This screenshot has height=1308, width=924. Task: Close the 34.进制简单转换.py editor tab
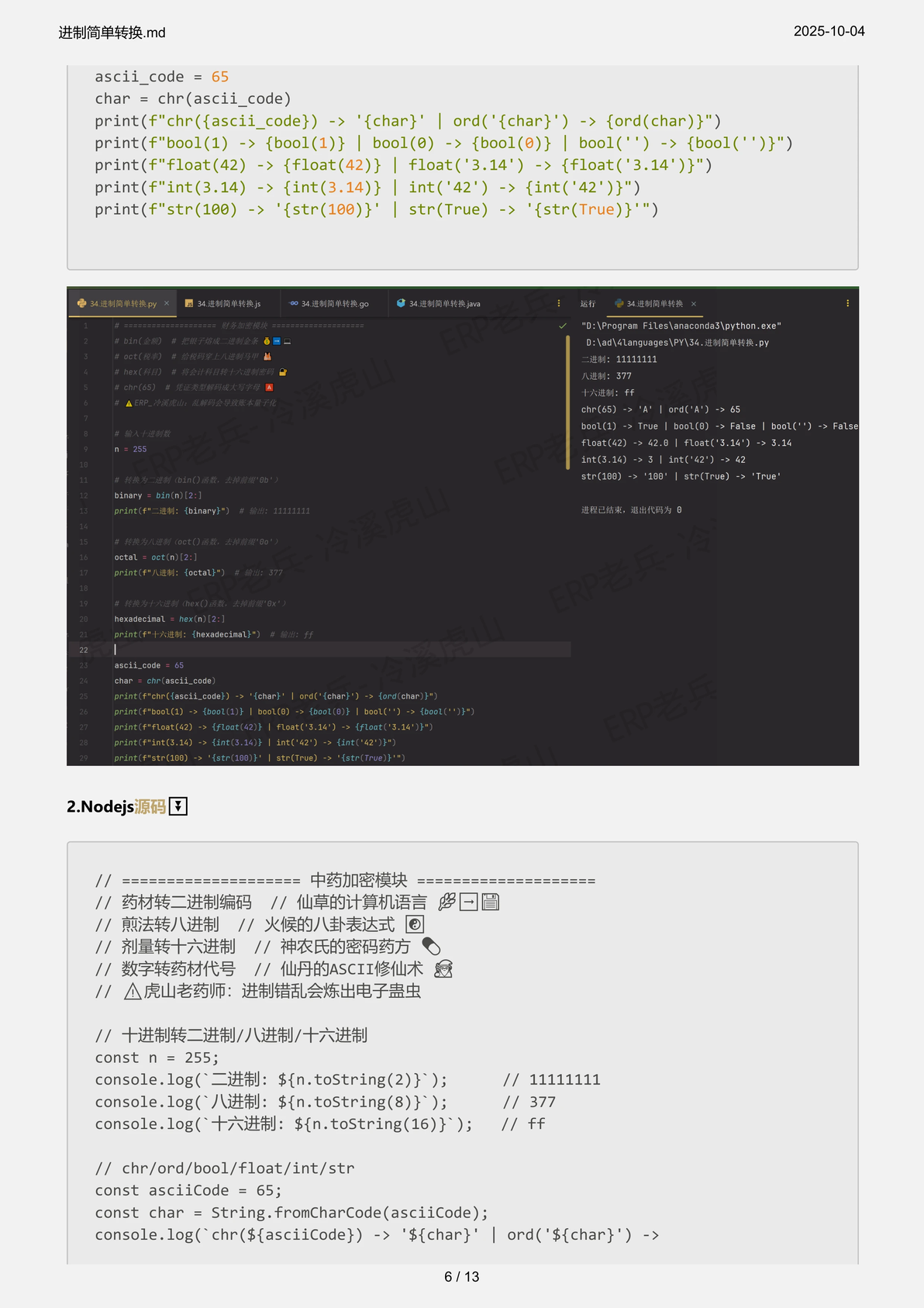[167, 304]
